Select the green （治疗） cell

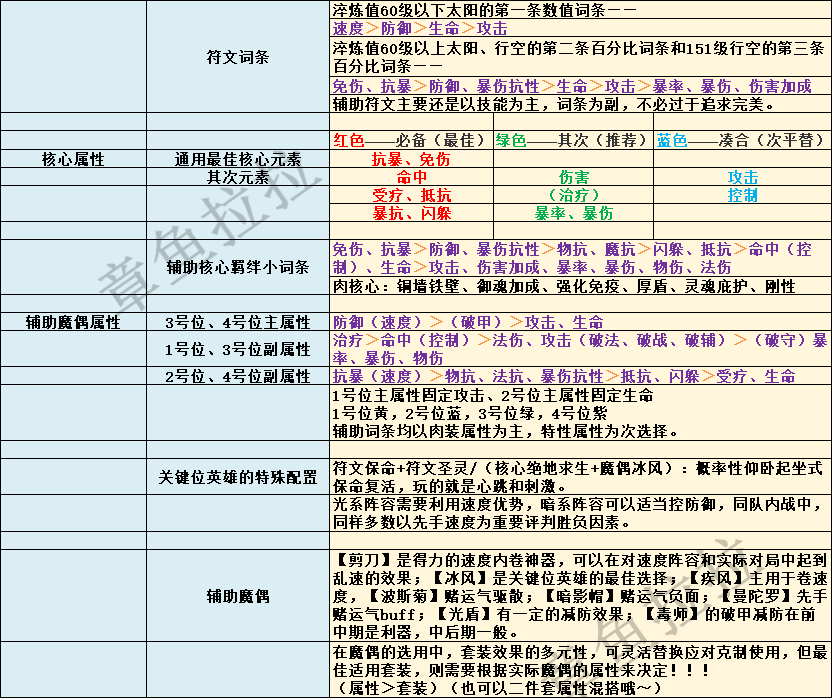[x=574, y=195]
